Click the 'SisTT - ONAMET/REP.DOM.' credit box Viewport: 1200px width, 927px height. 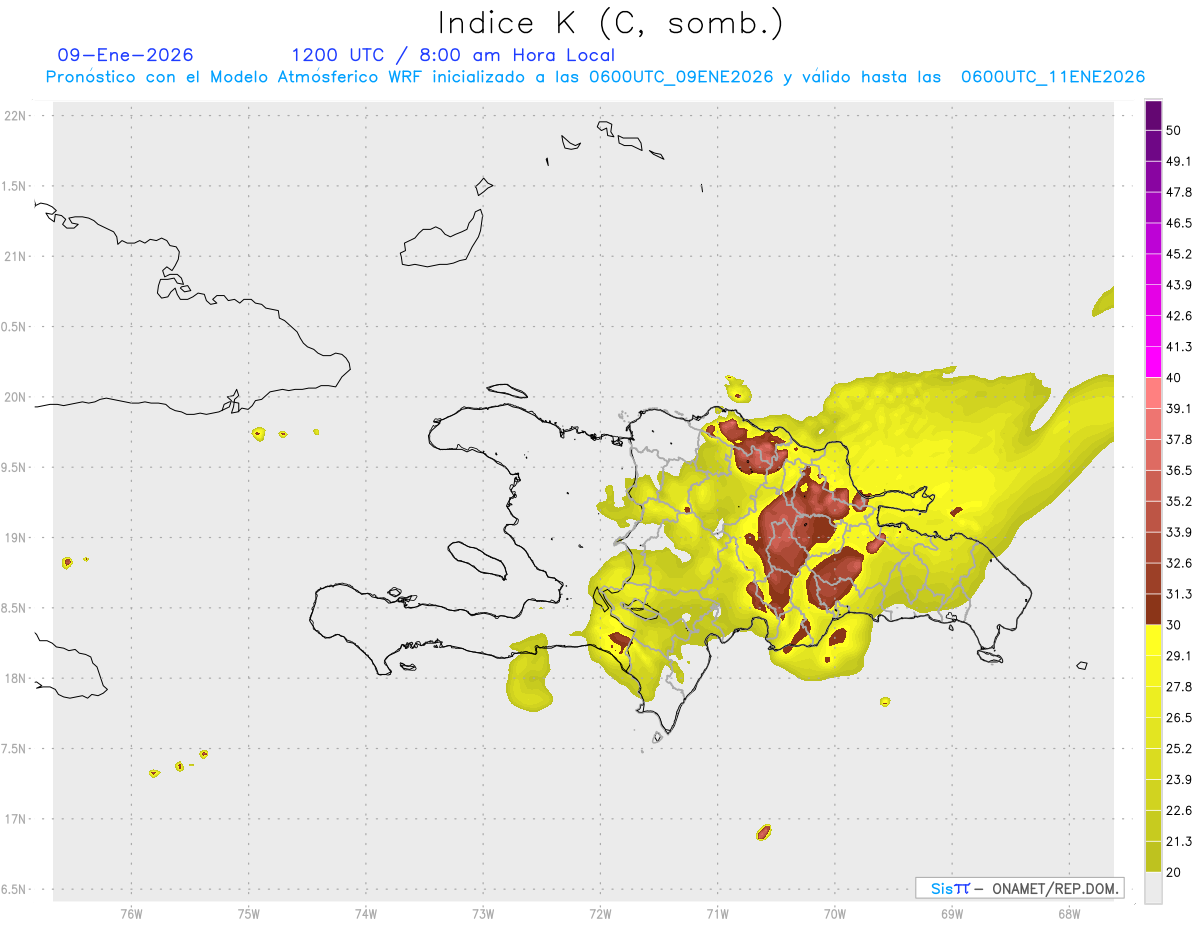(1019, 888)
